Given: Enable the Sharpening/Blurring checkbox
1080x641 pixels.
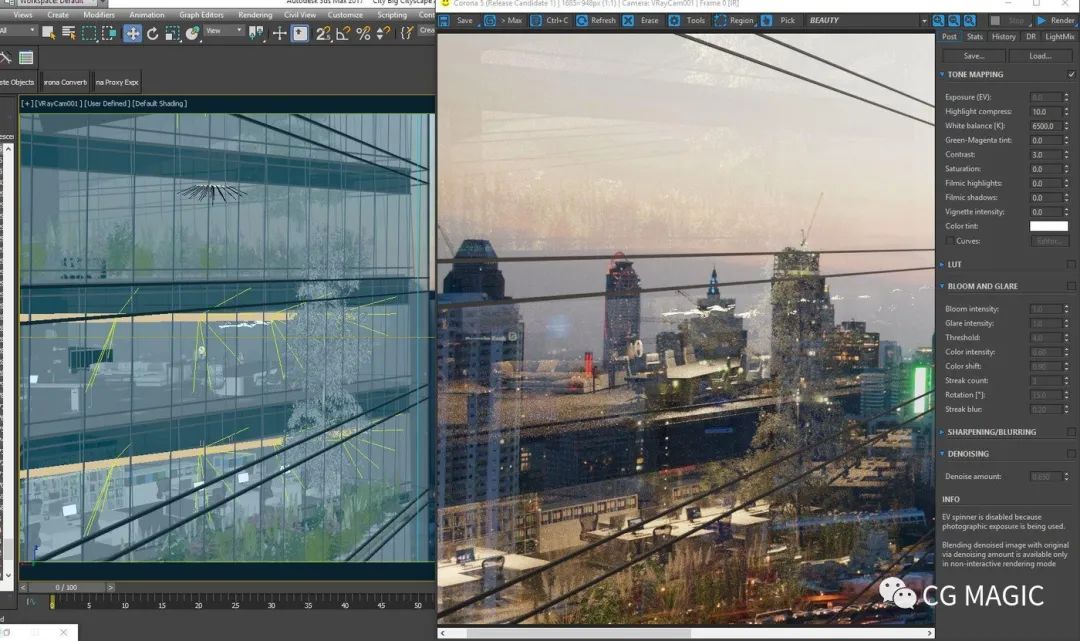Looking at the screenshot, I should (x=1071, y=432).
